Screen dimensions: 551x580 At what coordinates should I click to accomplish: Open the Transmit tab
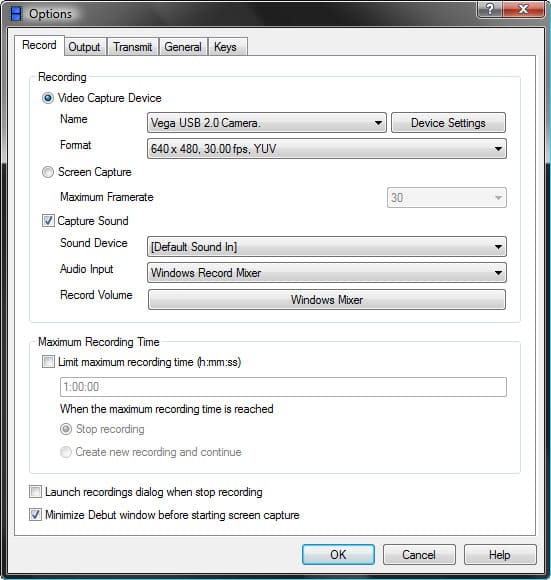pyautogui.click(x=133, y=47)
